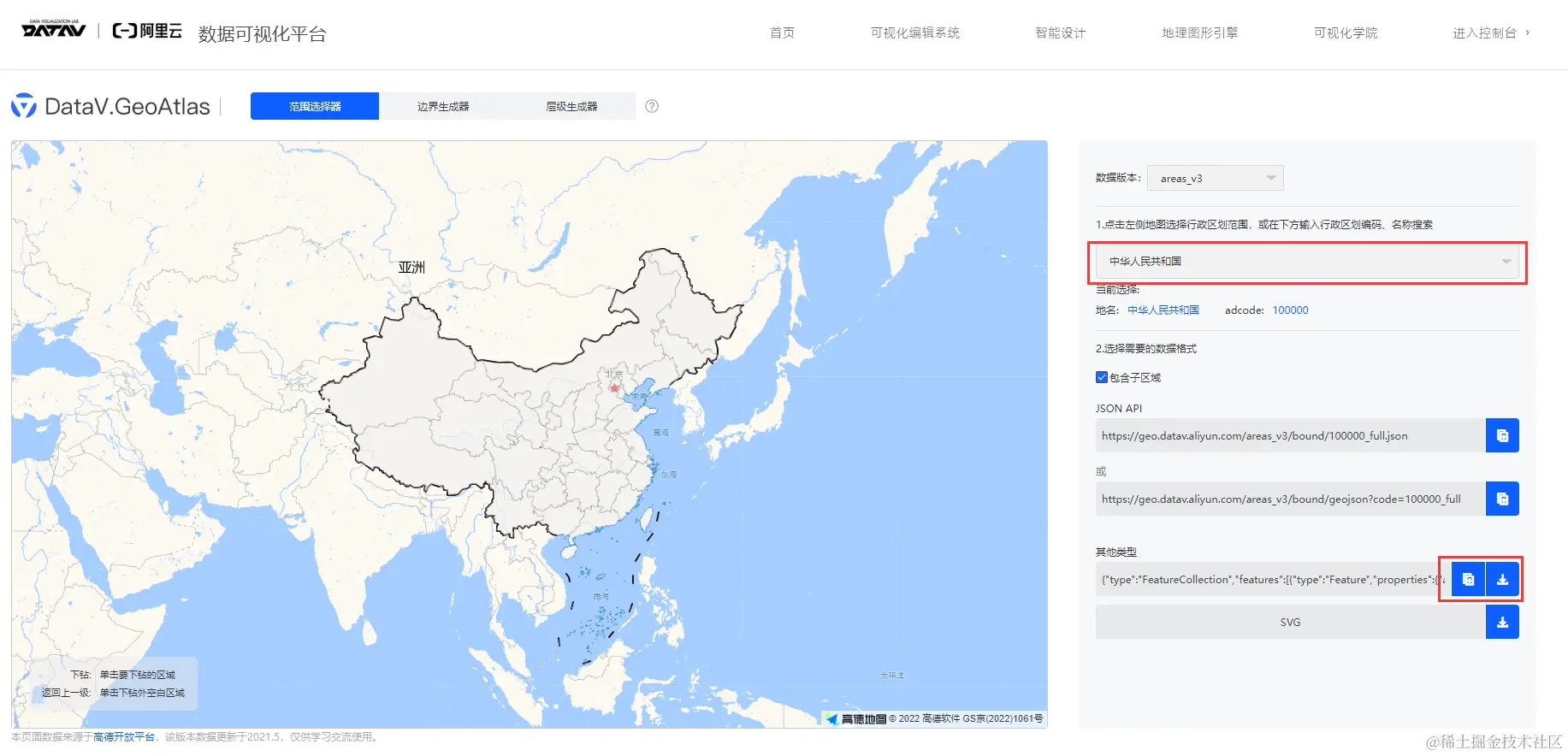Click the adcode value 100000
Viewport: 1568px width, 756px height.
click(1290, 310)
